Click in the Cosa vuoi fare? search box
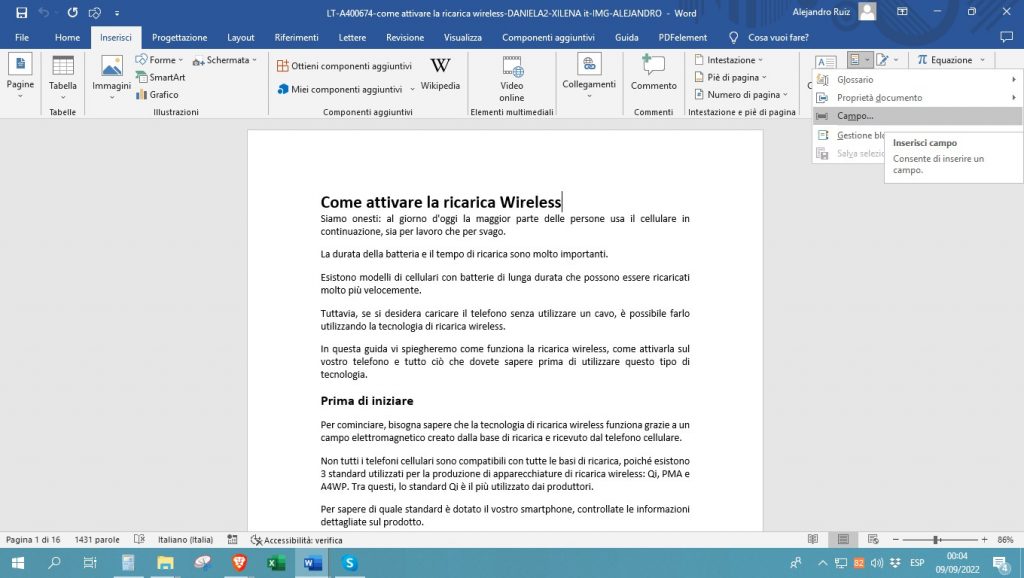The height and width of the screenshot is (578, 1024). point(778,37)
